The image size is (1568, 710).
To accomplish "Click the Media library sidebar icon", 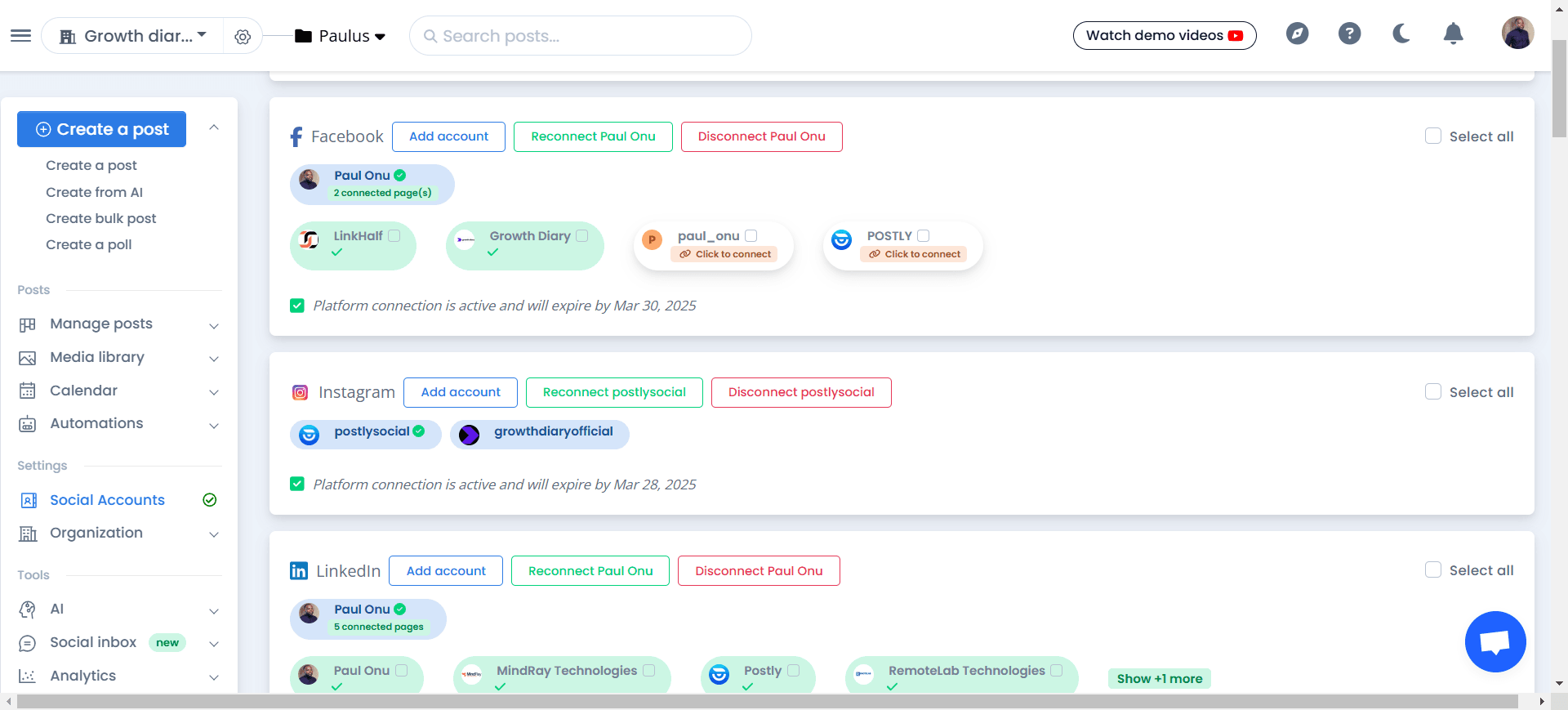I will tap(28, 358).
